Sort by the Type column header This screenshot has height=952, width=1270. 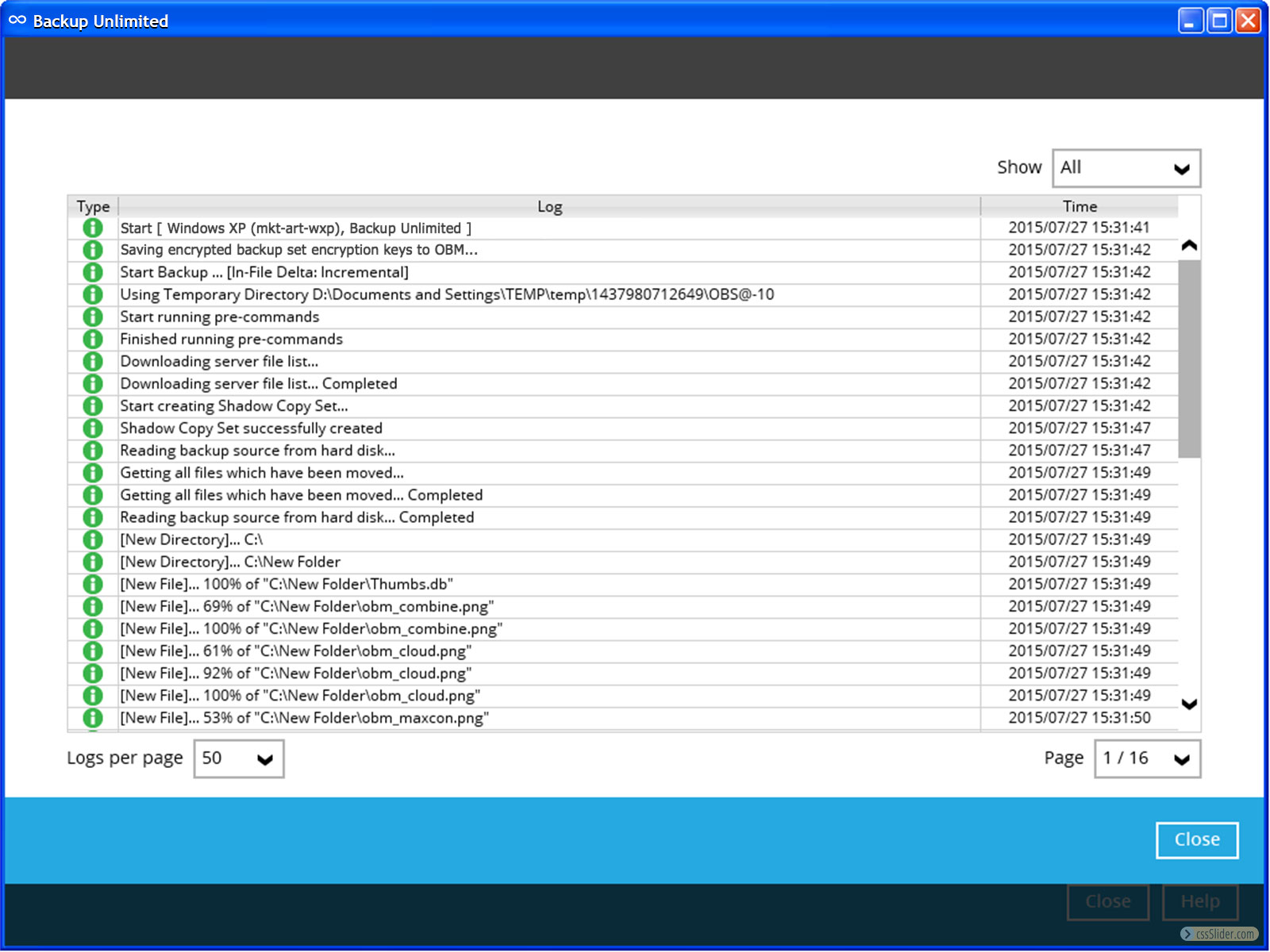93,206
